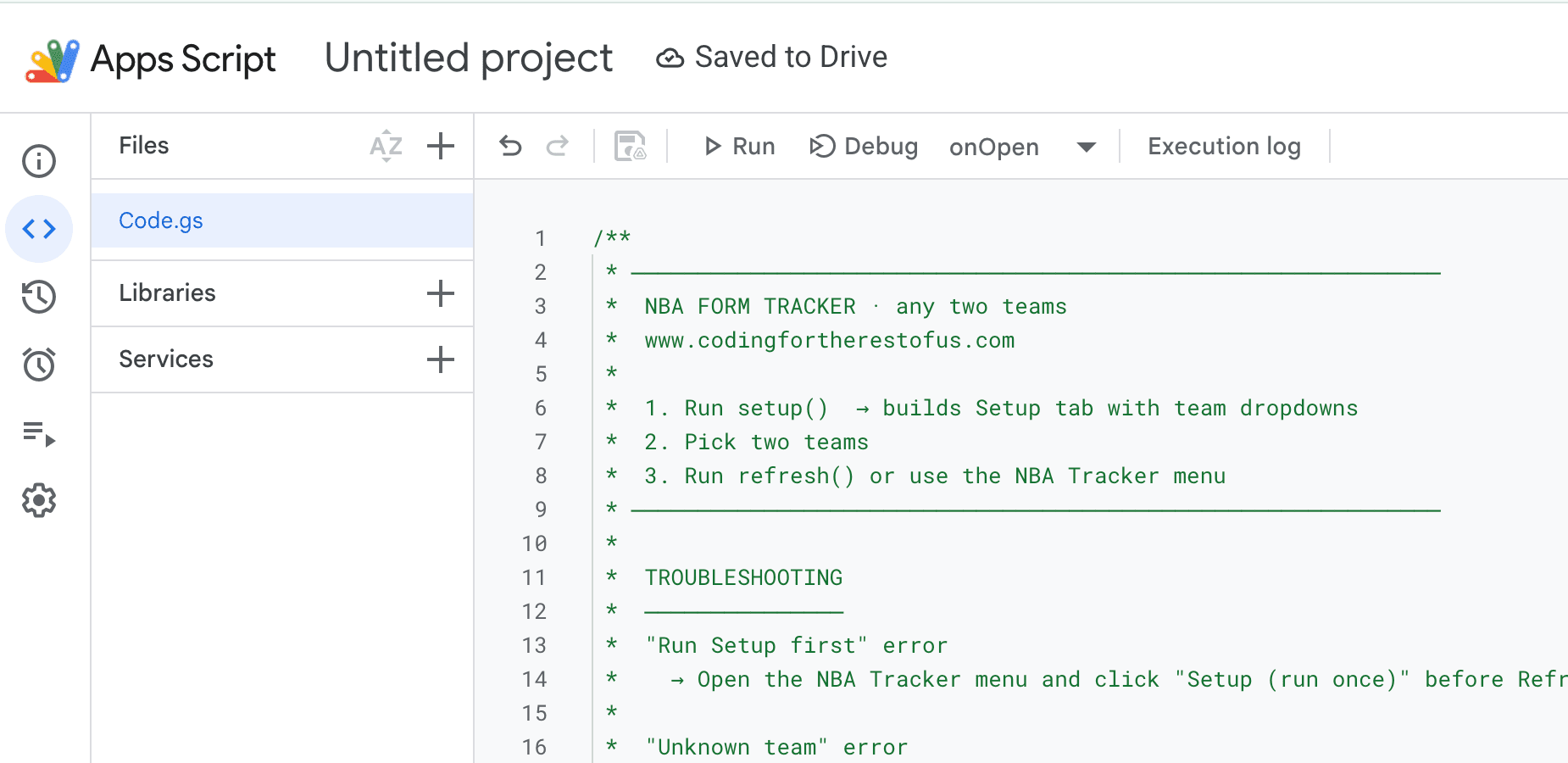Open the Executions list icon
Viewport: 1568px width, 763px height.
[39, 434]
